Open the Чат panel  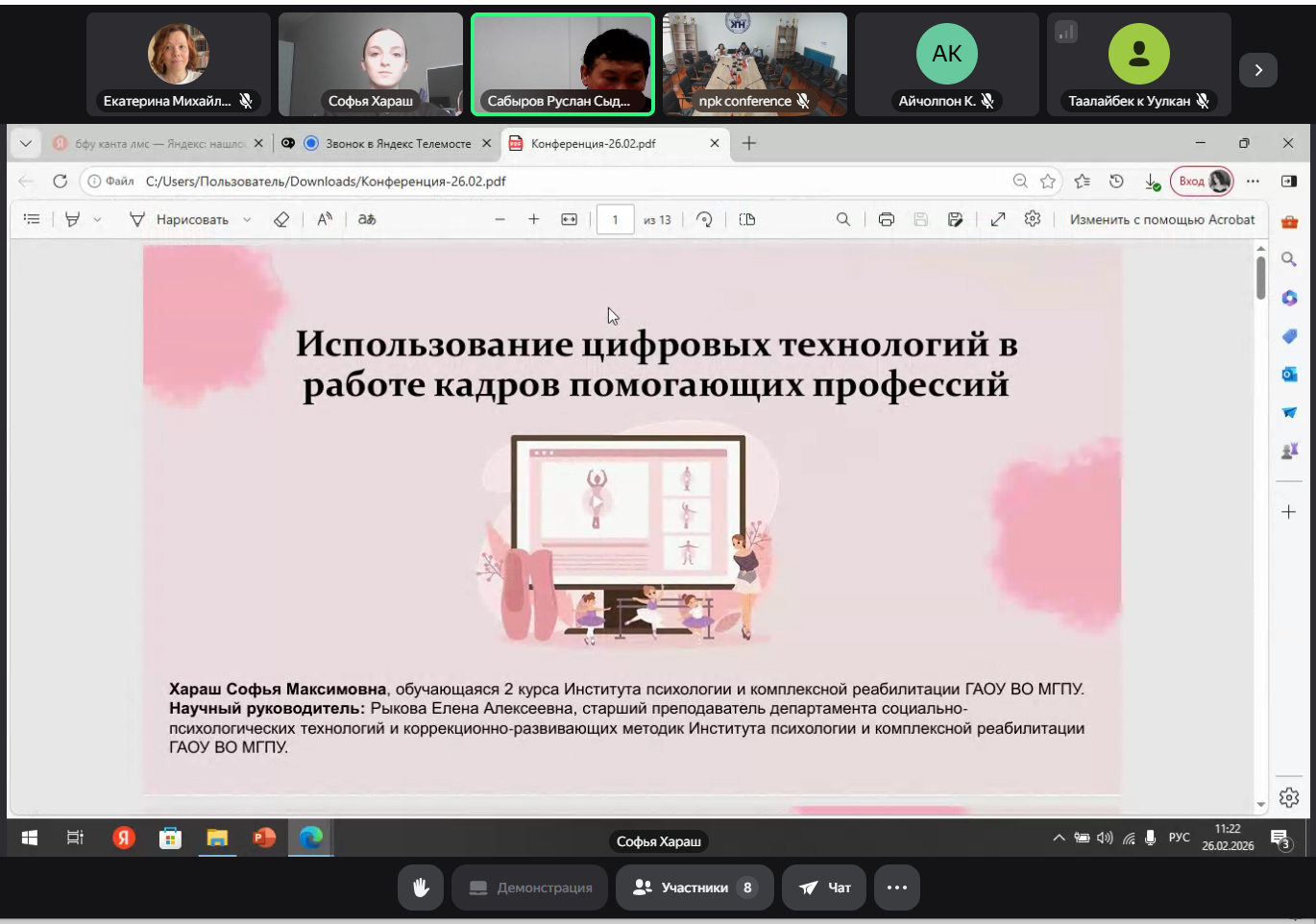(x=825, y=888)
